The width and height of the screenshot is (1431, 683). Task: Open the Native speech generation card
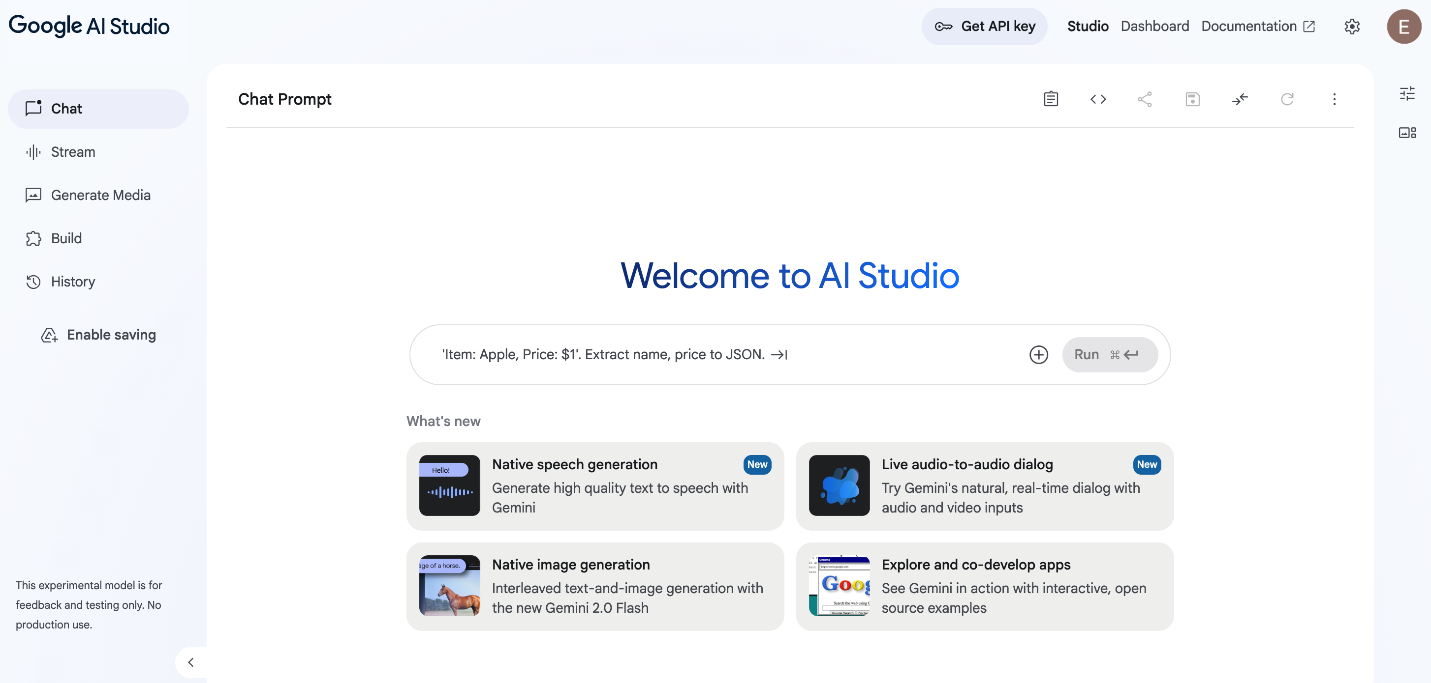[x=595, y=486]
